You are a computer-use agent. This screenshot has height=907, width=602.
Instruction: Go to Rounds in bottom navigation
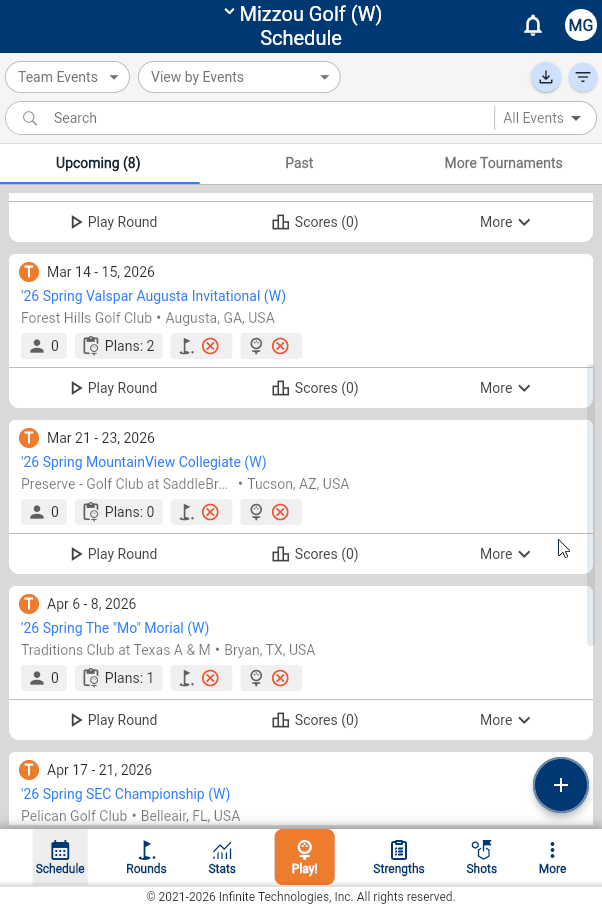(x=146, y=857)
